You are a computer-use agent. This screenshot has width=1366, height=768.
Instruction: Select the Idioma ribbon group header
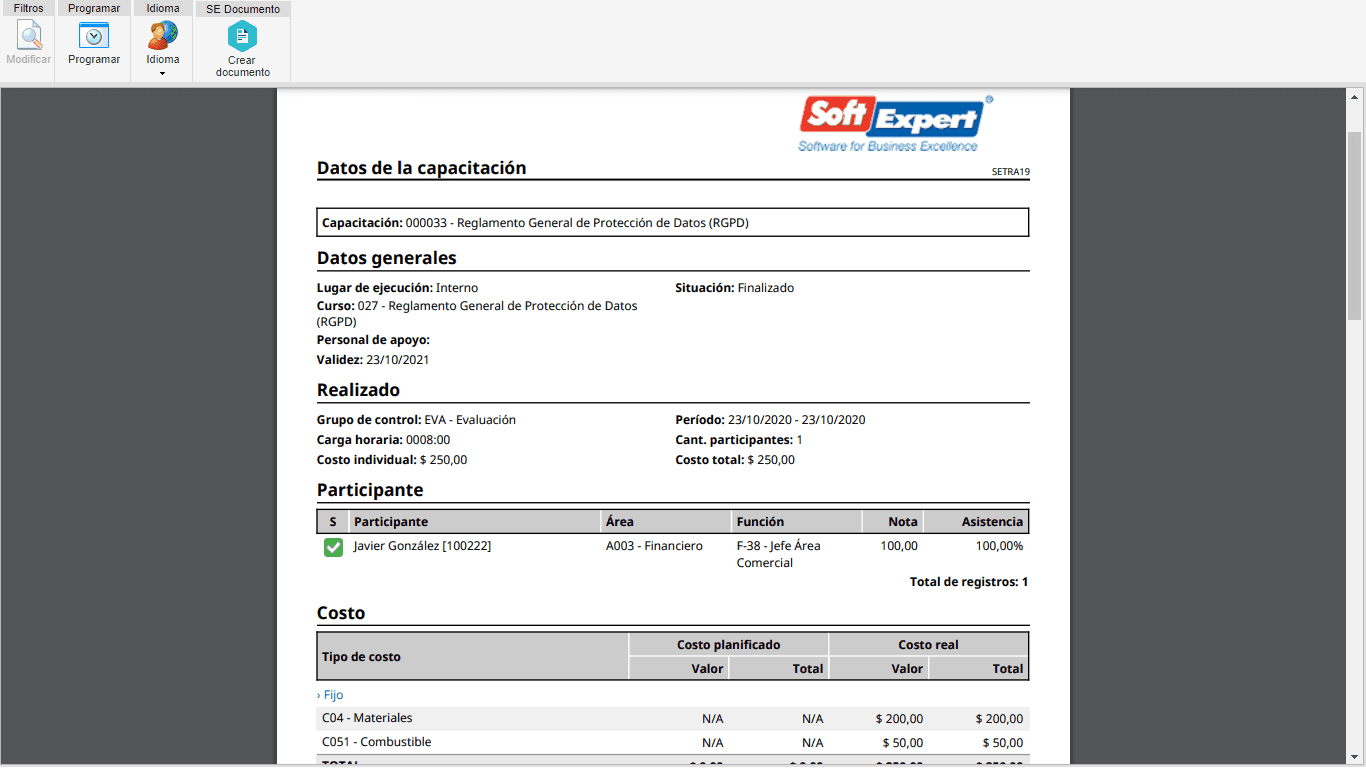tap(163, 8)
